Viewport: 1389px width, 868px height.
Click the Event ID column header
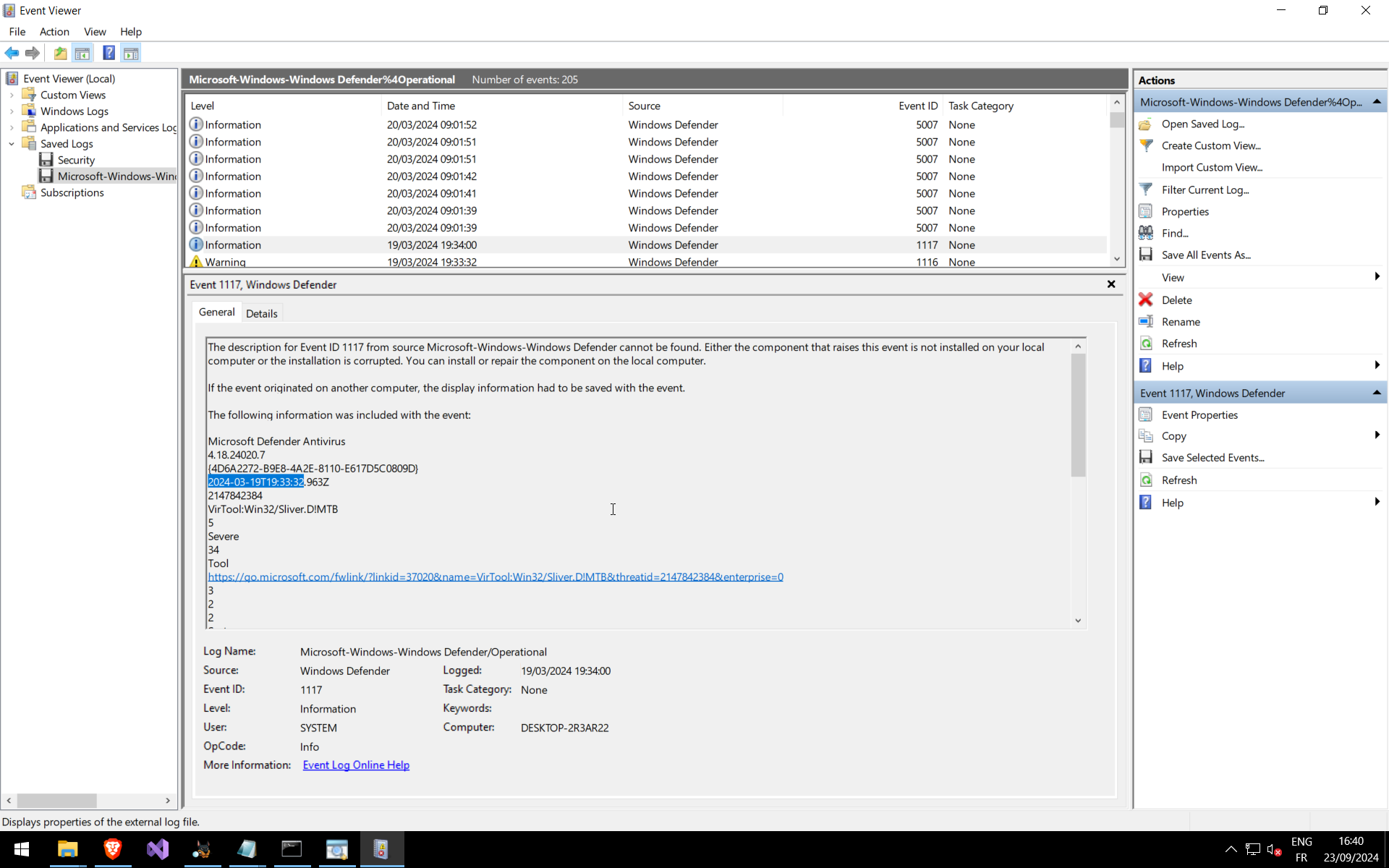(863, 106)
